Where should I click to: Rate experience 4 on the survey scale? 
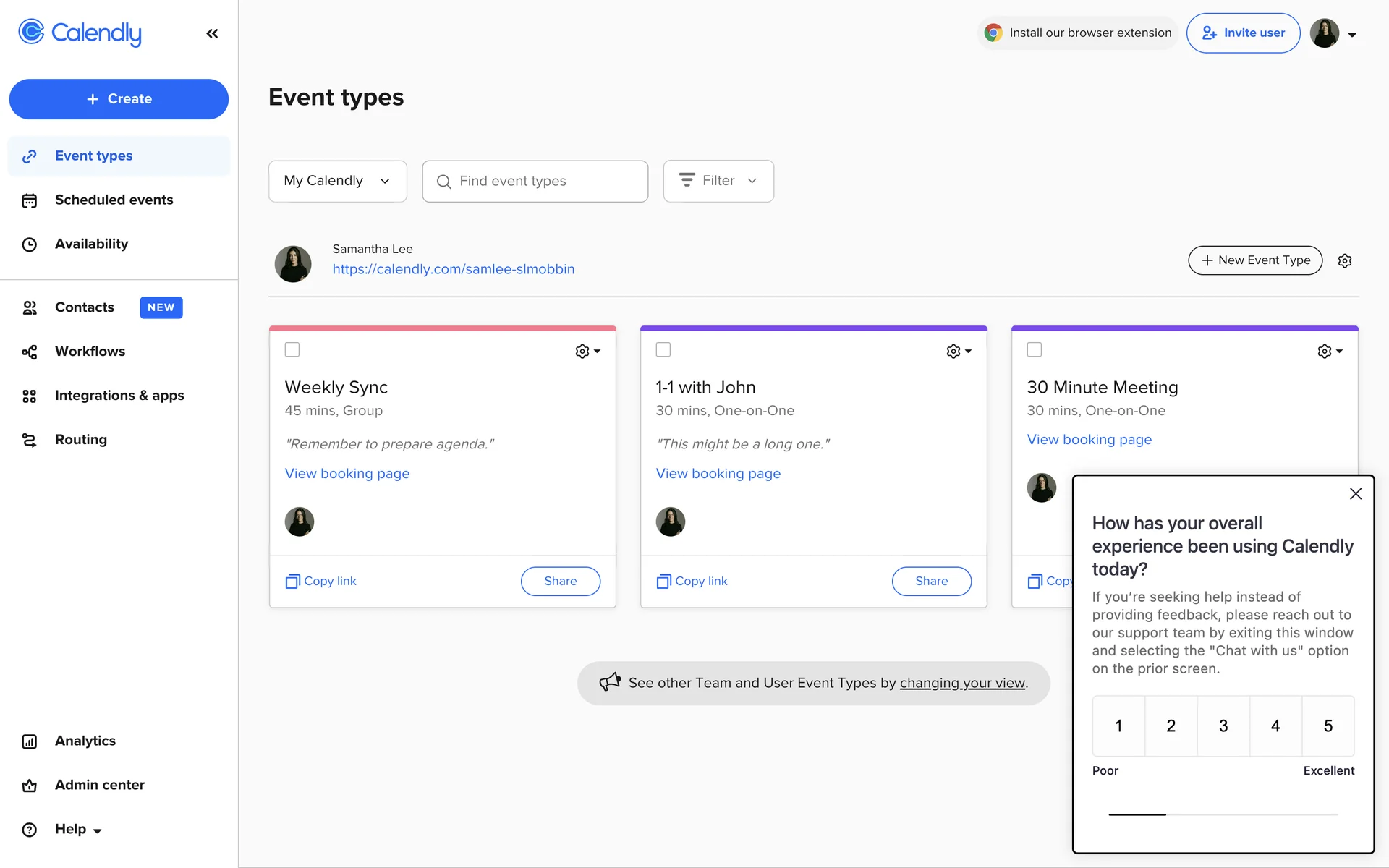[x=1275, y=726]
